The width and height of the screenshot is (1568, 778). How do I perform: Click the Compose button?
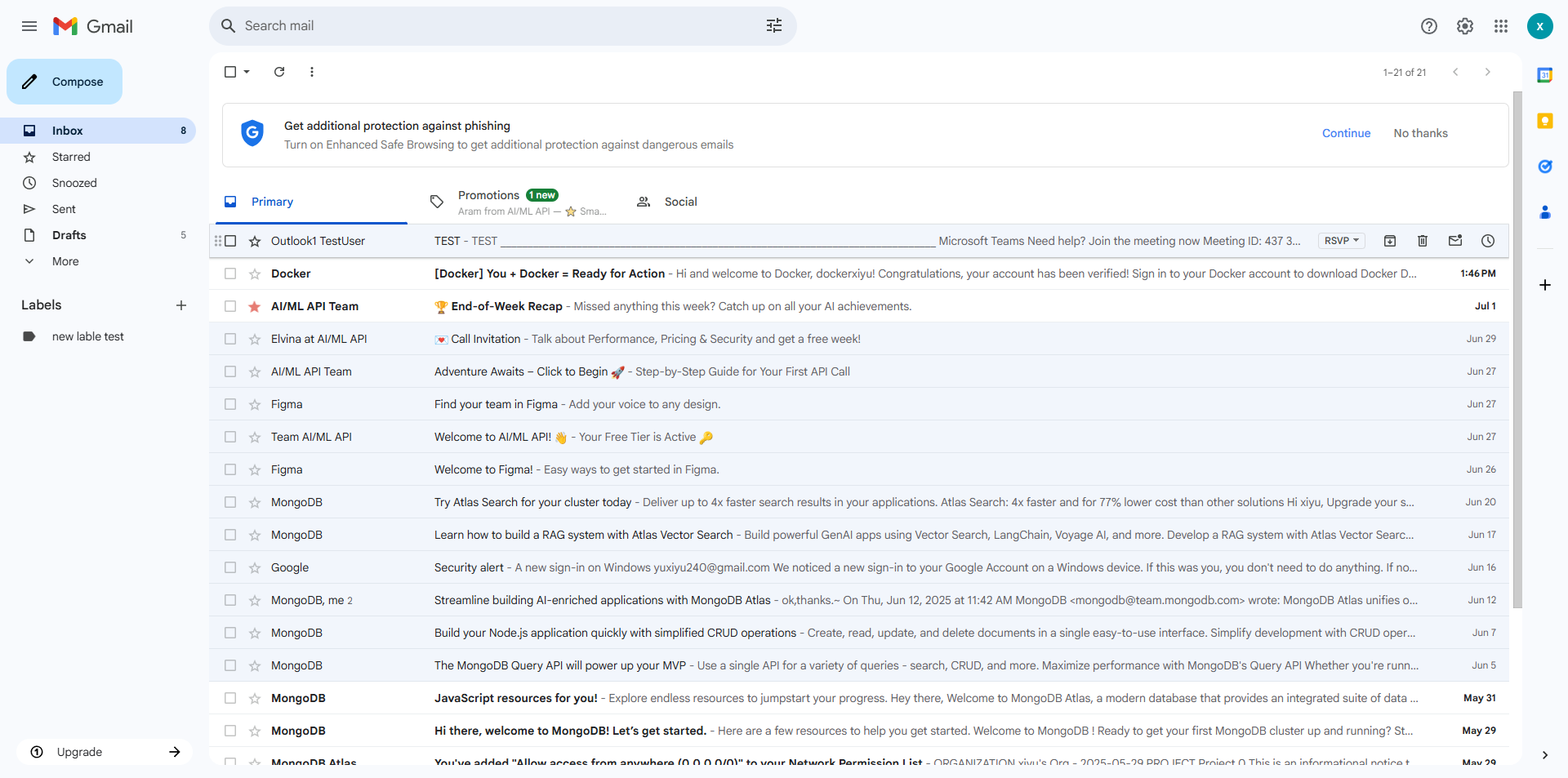(x=65, y=82)
